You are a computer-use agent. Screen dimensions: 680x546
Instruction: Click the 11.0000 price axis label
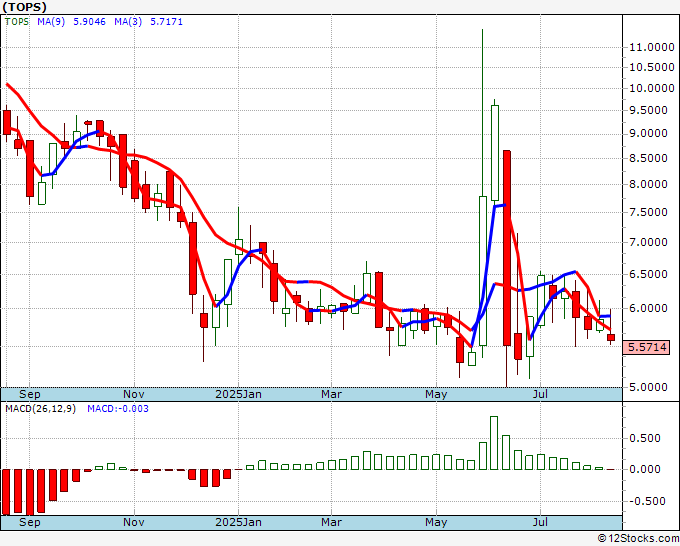(650, 47)
